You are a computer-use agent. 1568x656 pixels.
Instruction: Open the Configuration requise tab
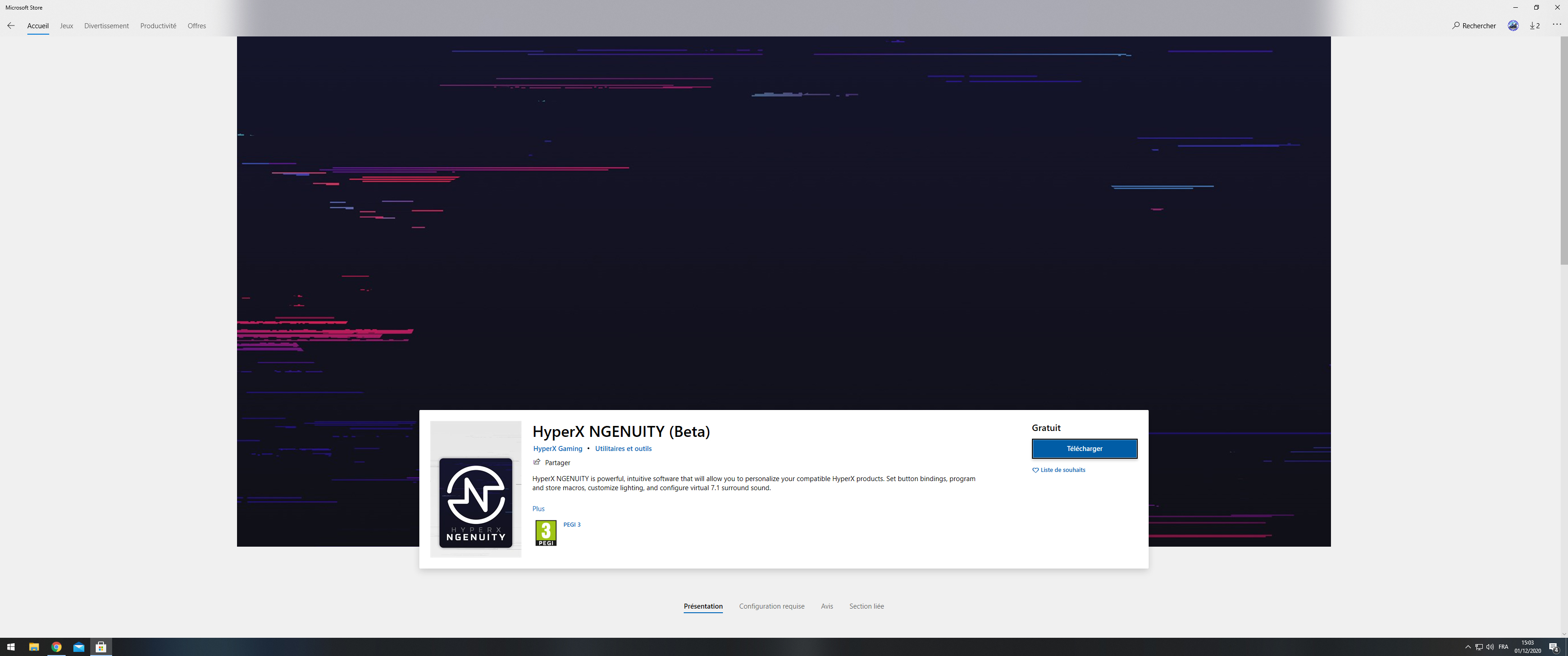771,606
